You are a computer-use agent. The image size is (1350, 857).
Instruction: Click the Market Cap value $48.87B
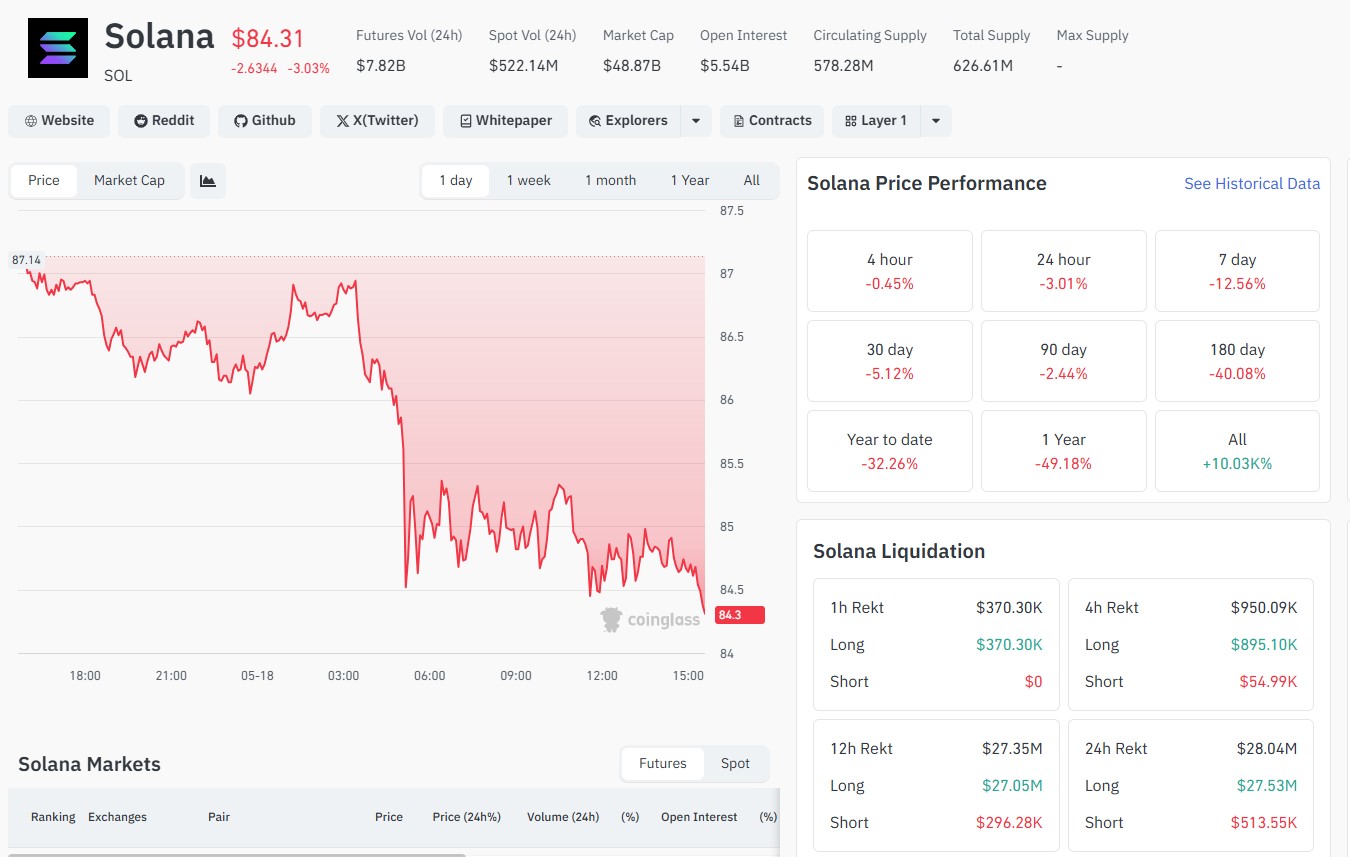click(x=632, y=66)
